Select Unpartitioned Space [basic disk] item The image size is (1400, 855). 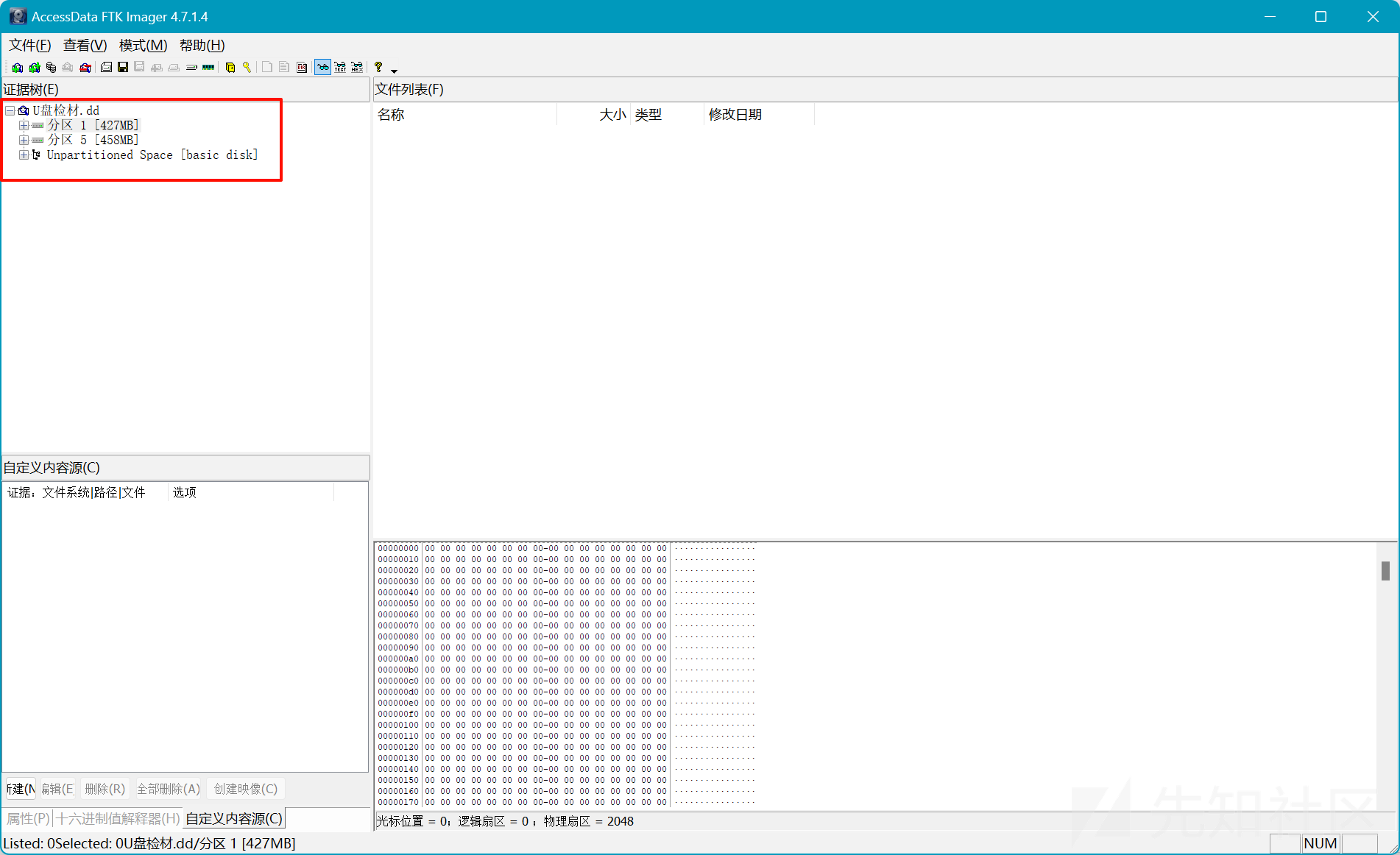(152, 155)
